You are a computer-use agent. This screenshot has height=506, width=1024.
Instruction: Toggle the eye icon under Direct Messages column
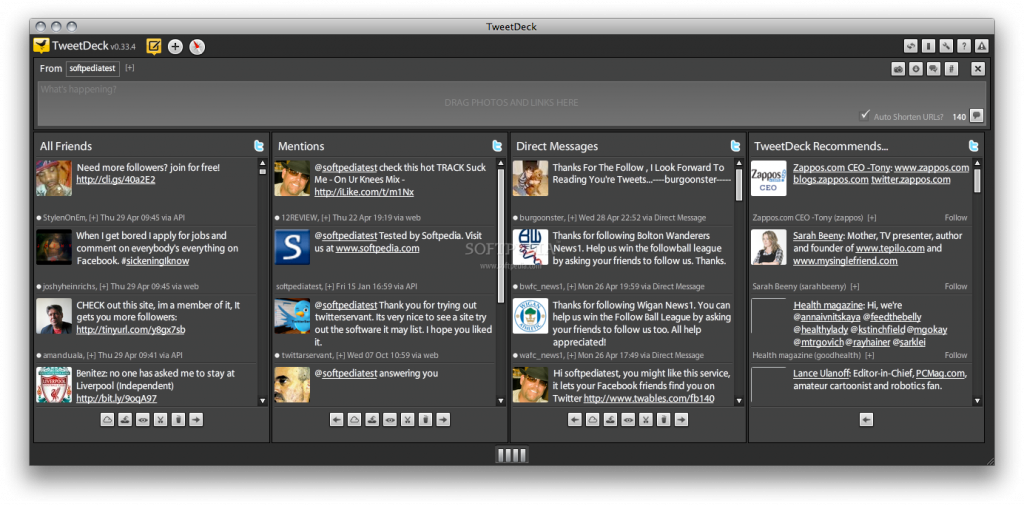point(628,420)
